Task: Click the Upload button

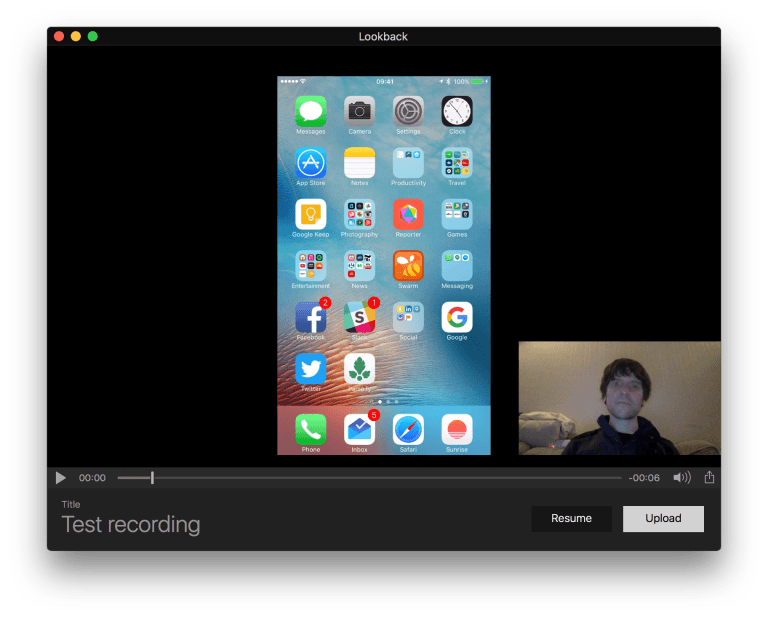Action: coord(663,519)
